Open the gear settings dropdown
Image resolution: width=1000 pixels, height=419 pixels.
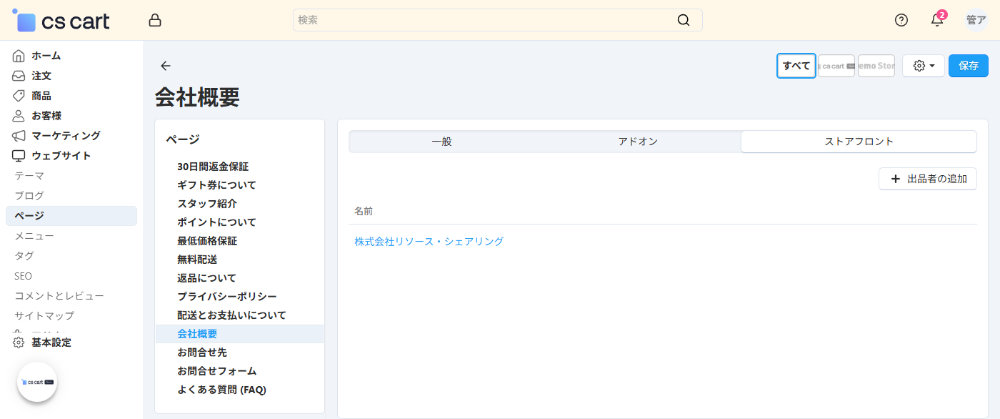point(923,66)
